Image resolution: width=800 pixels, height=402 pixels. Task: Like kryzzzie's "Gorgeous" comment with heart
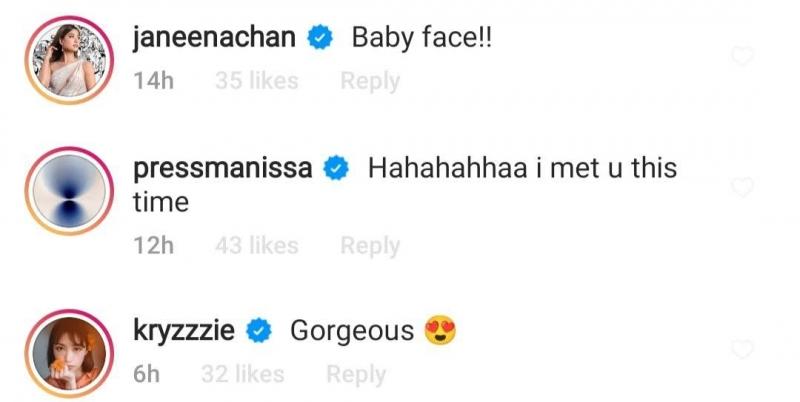742,349
